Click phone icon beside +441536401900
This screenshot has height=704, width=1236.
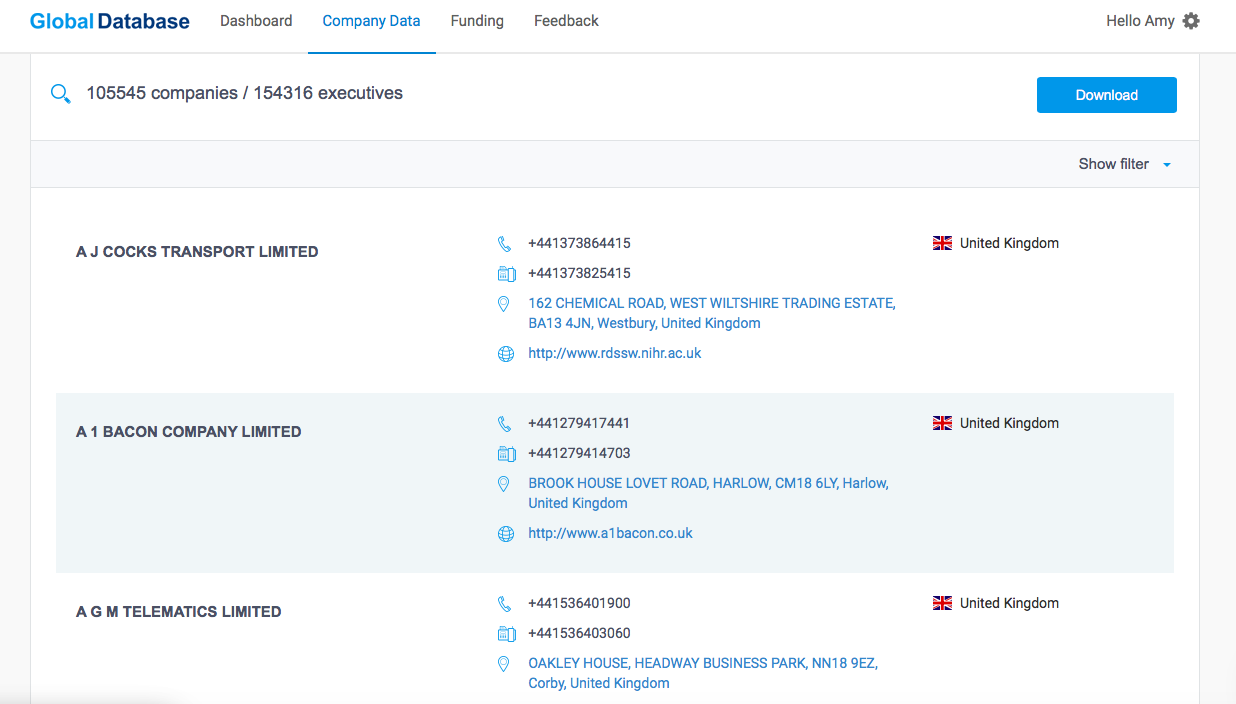click(505, 603)
